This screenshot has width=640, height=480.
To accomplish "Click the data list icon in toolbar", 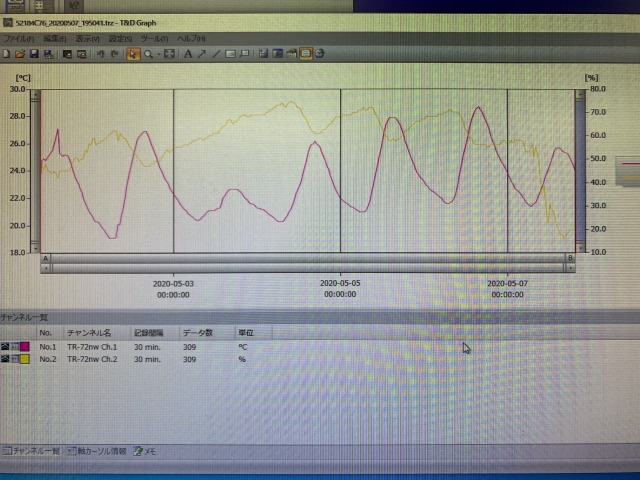I will pos(264,54).
